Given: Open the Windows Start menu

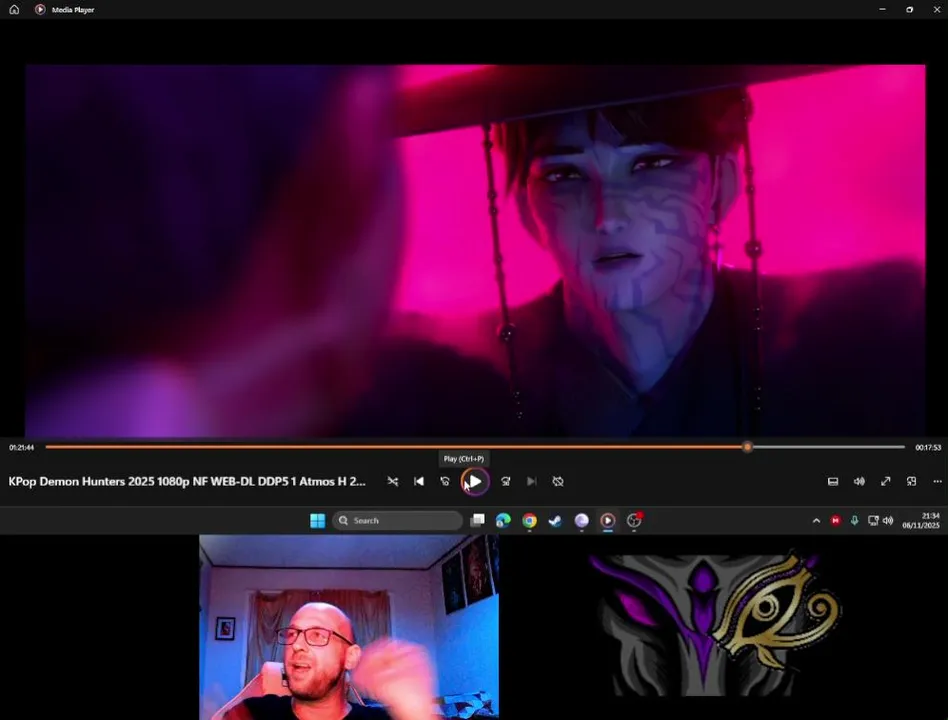Looking at the screenshot, I should tap(317, 521).
